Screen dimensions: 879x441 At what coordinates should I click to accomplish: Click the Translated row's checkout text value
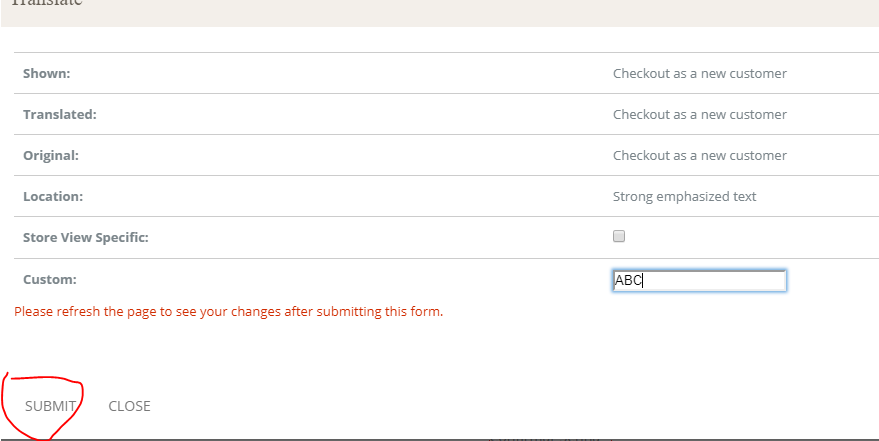699,115
